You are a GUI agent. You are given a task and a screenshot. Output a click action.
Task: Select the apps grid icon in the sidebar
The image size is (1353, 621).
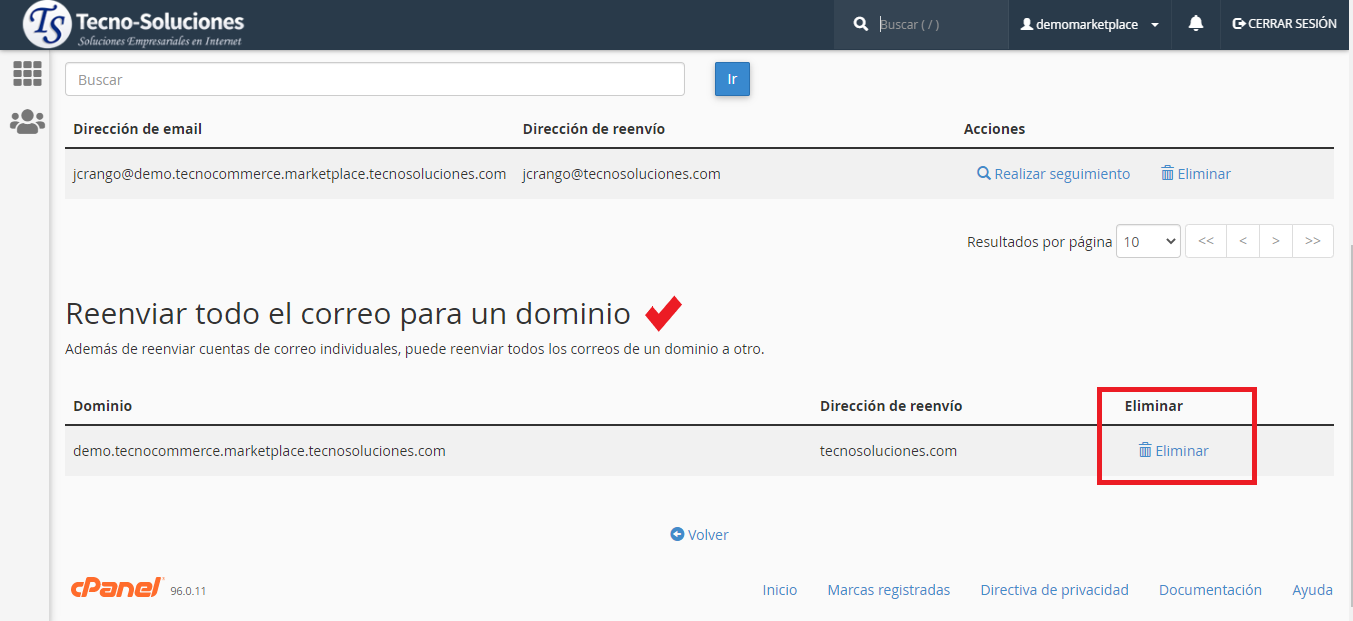coord(27,73)
